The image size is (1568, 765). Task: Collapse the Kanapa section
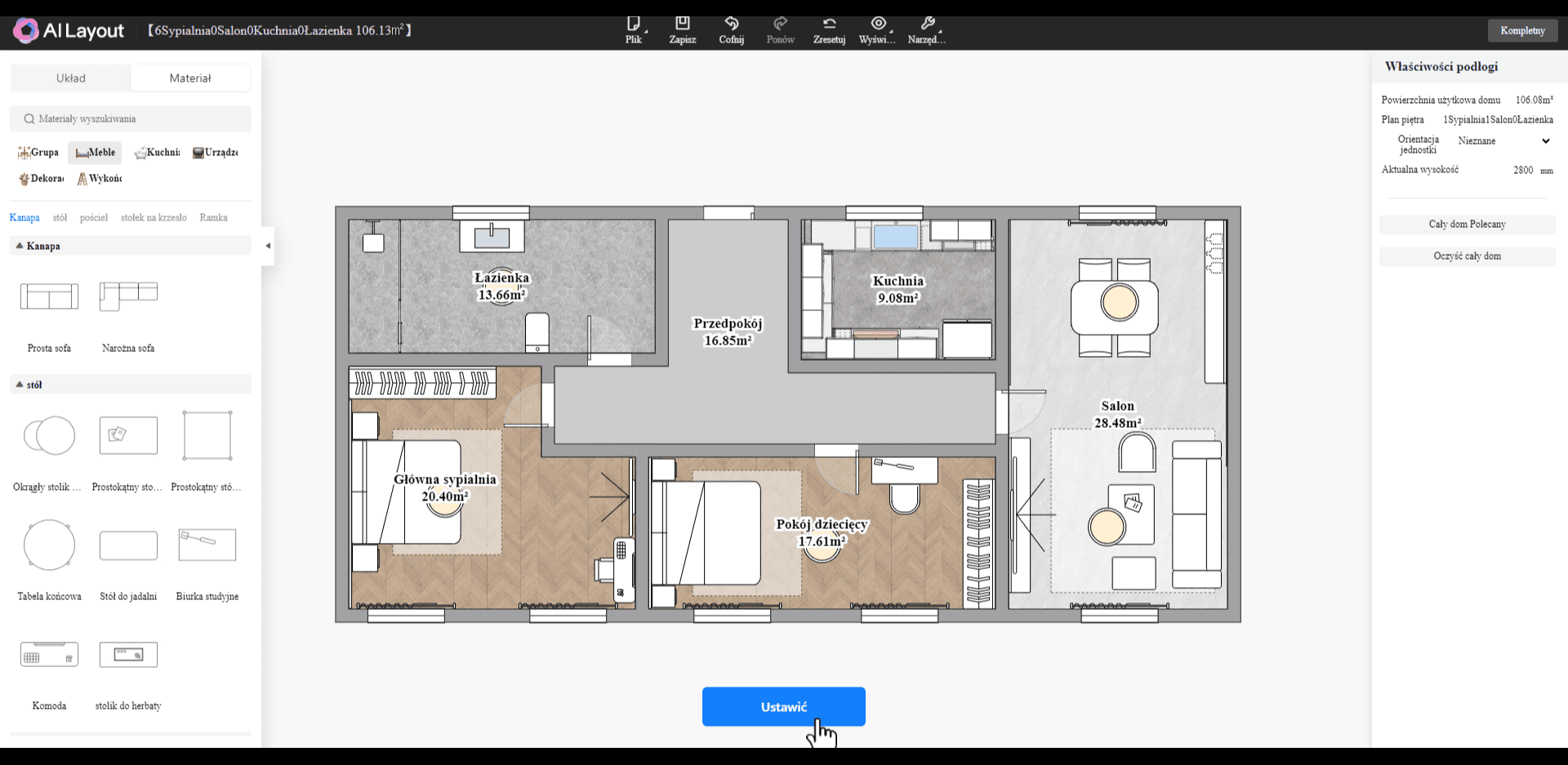20,246
